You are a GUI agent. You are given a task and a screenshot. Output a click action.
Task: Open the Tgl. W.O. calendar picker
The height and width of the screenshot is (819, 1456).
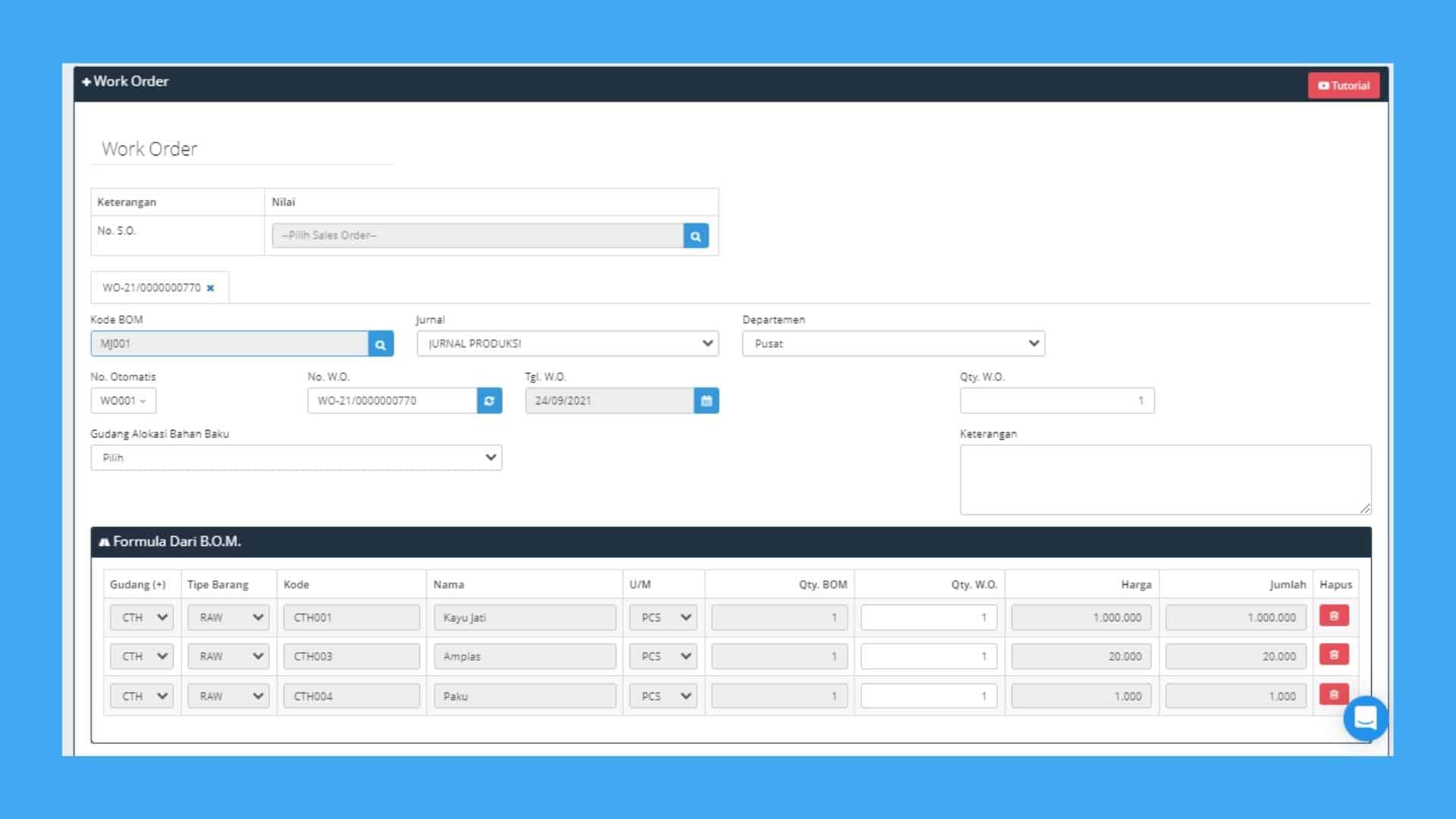(706, 401)
